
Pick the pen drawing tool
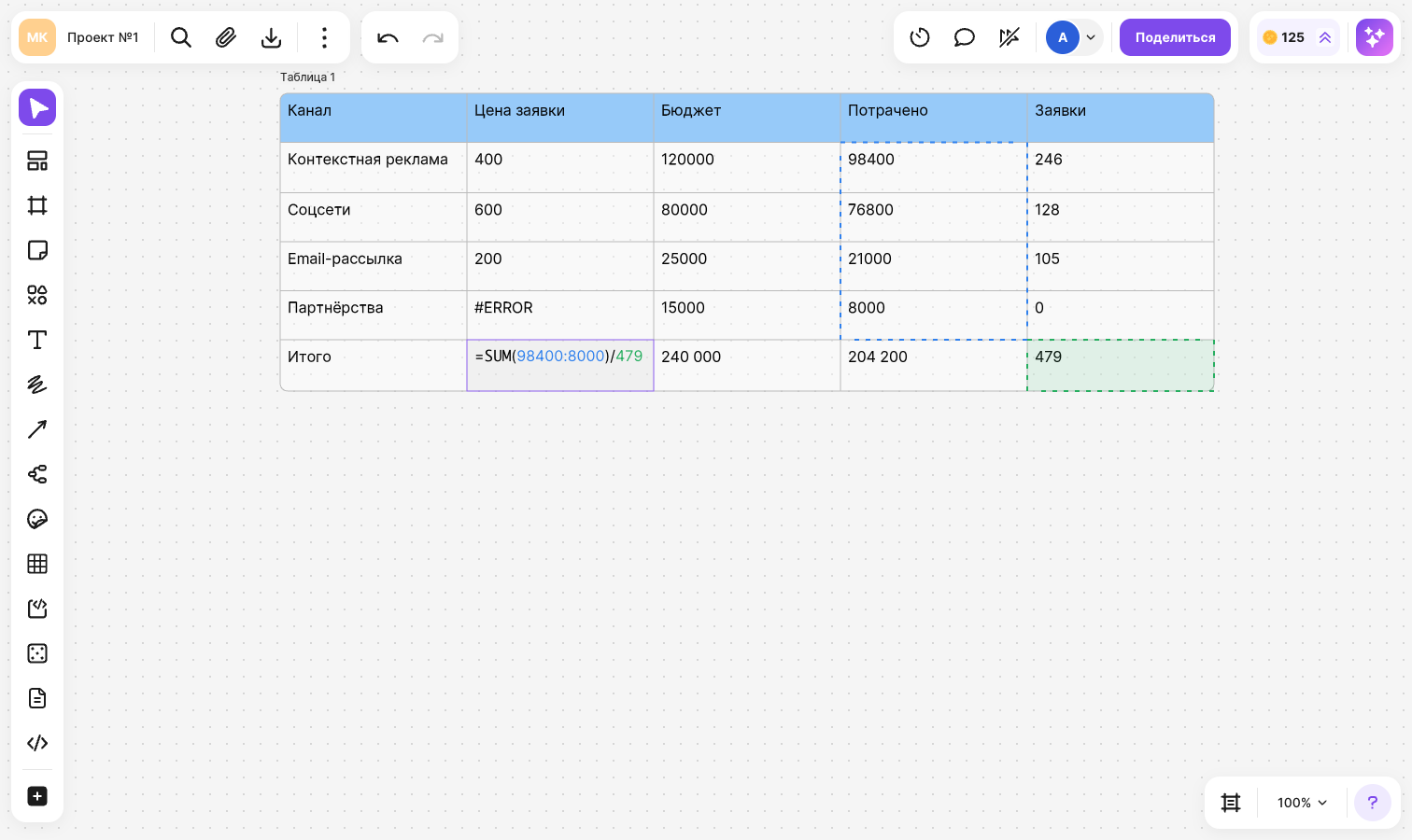(37, 385)
